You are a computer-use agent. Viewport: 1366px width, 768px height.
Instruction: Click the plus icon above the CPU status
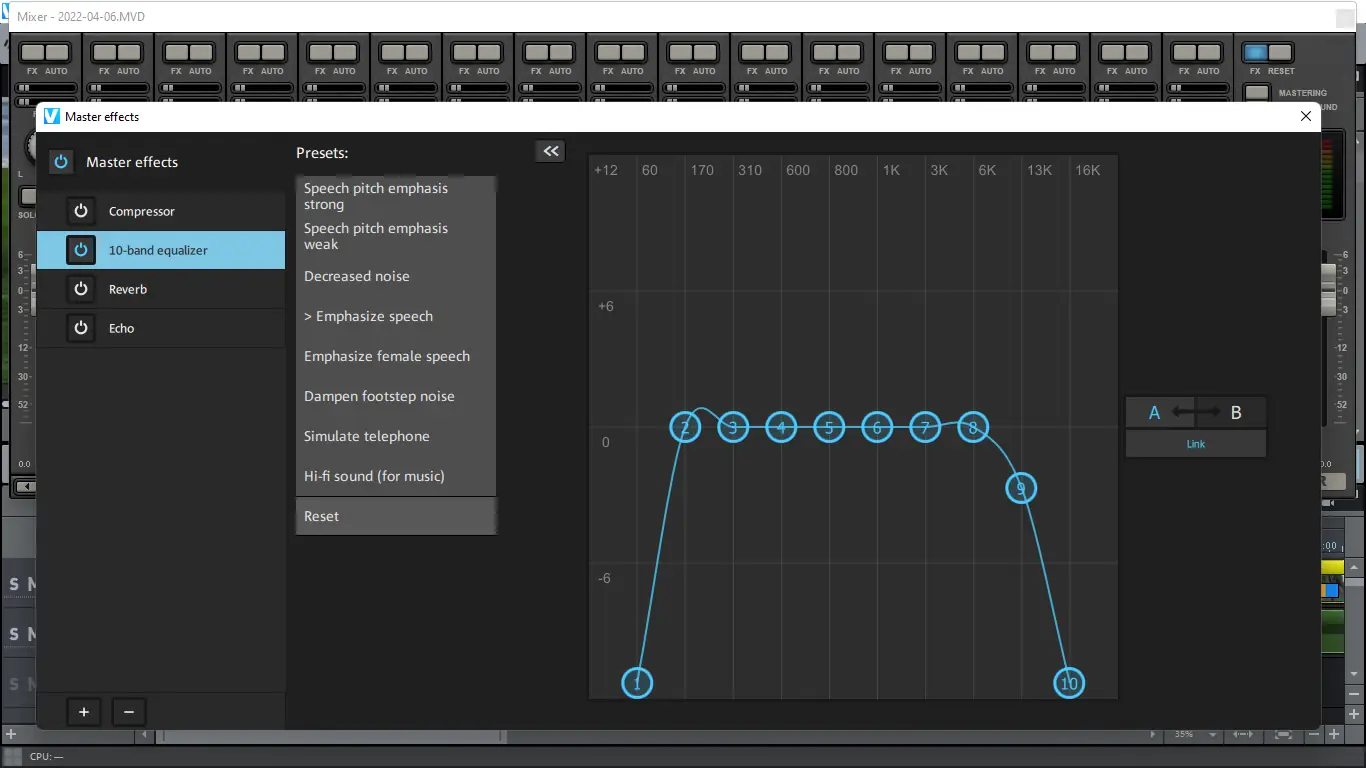coord(11,735)
